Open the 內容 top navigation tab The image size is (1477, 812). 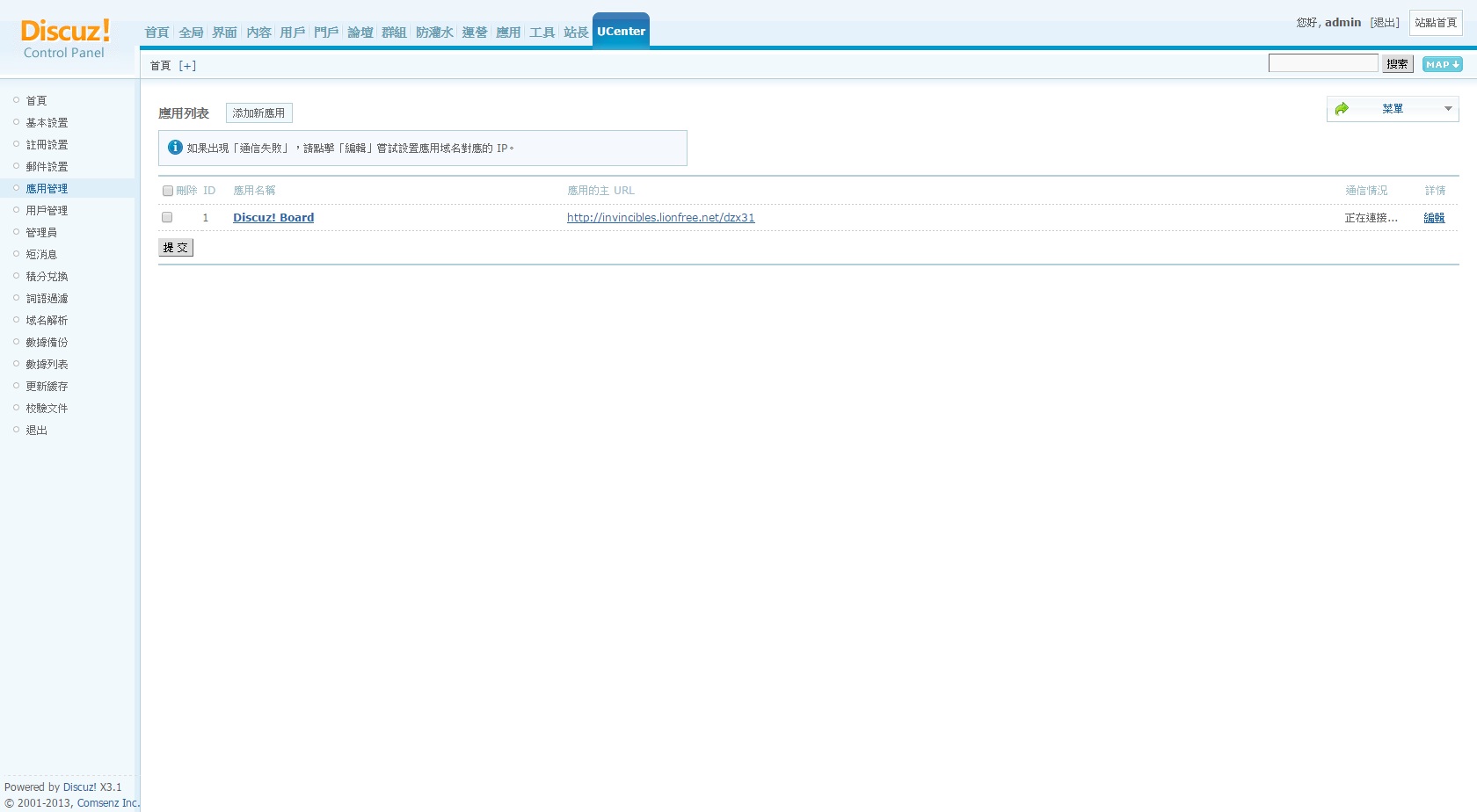[258, 33]
